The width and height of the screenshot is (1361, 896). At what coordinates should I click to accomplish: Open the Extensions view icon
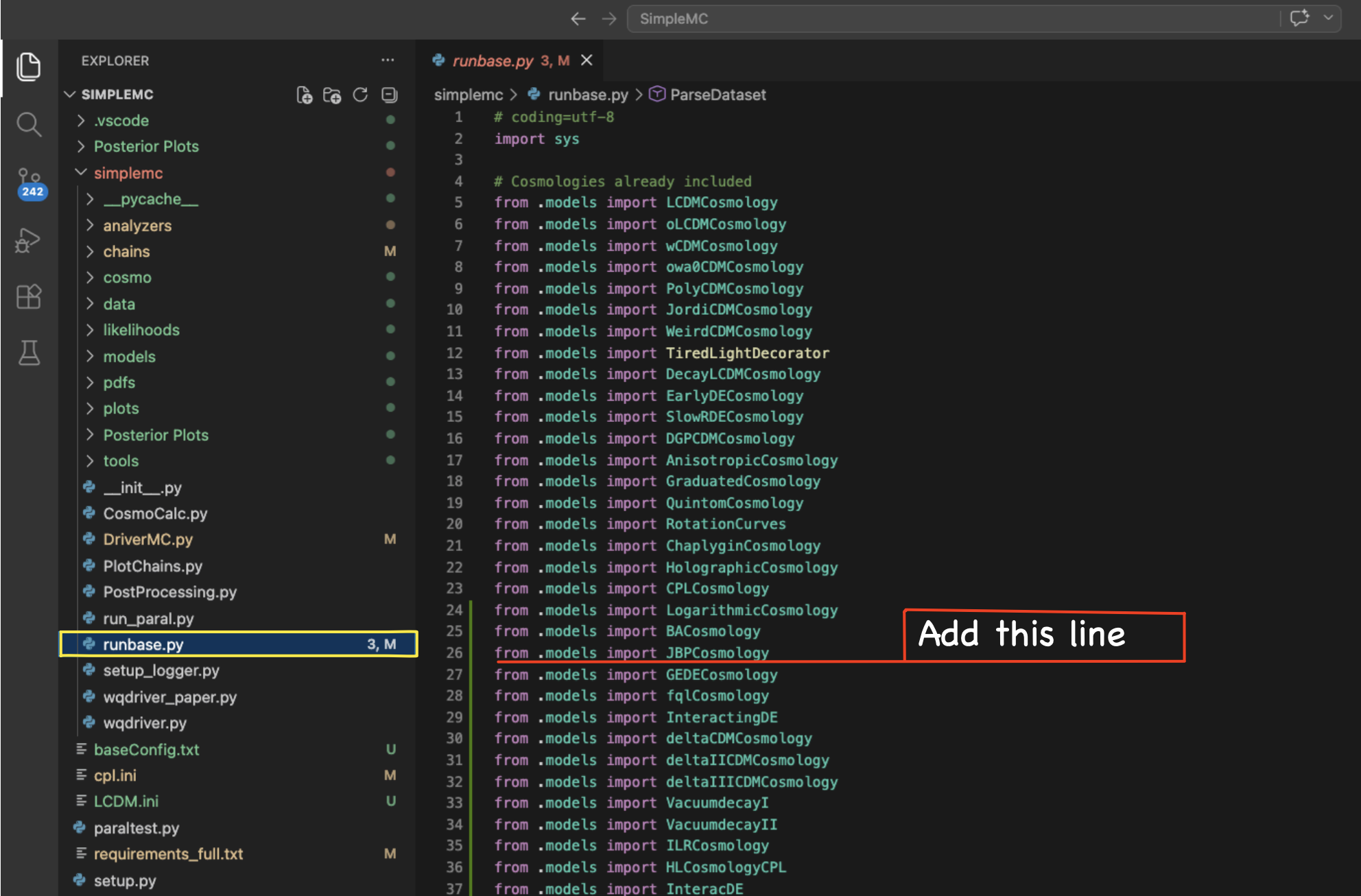click(x=28, y=296)
